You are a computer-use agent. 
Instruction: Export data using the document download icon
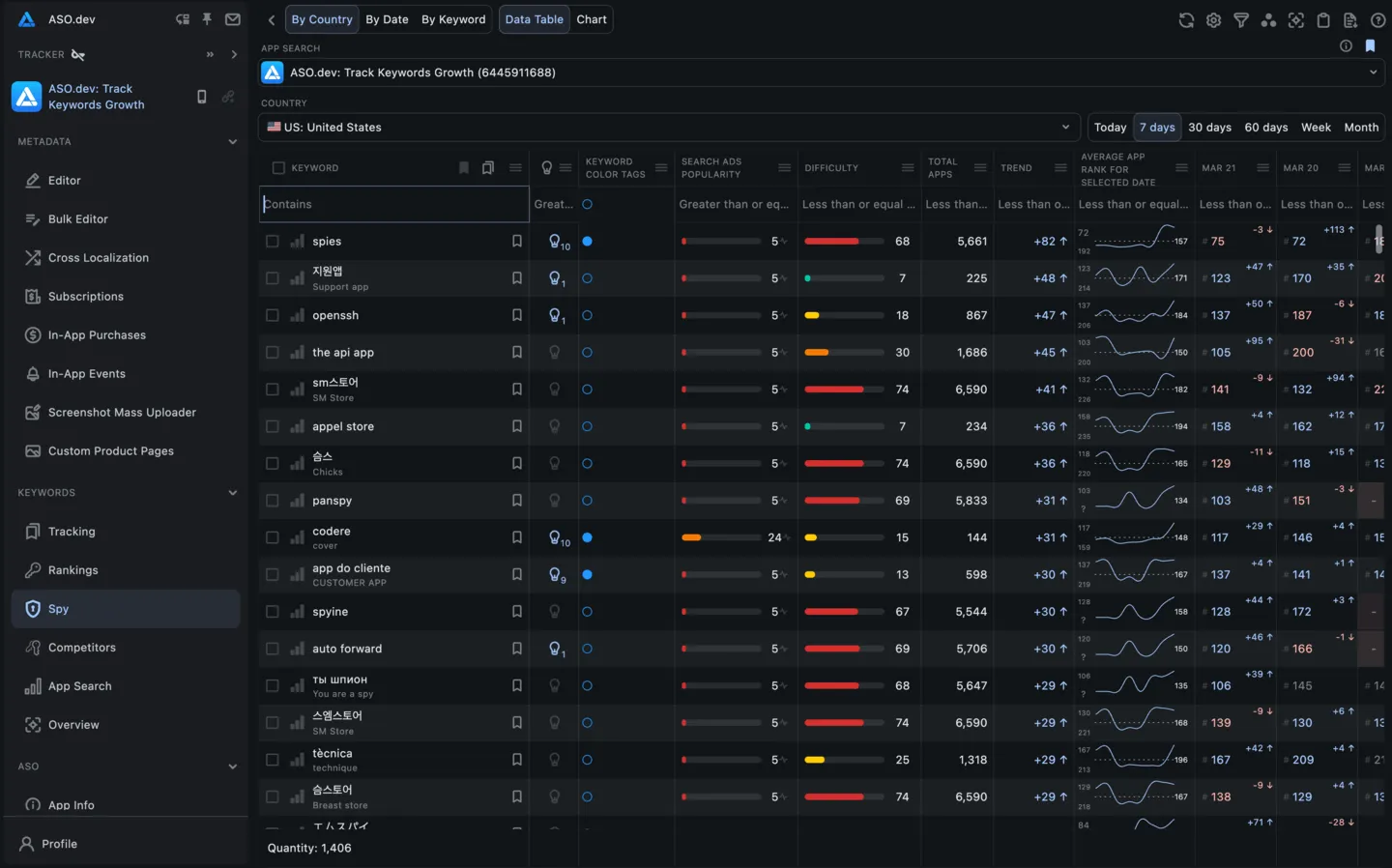click(1351, 19)
